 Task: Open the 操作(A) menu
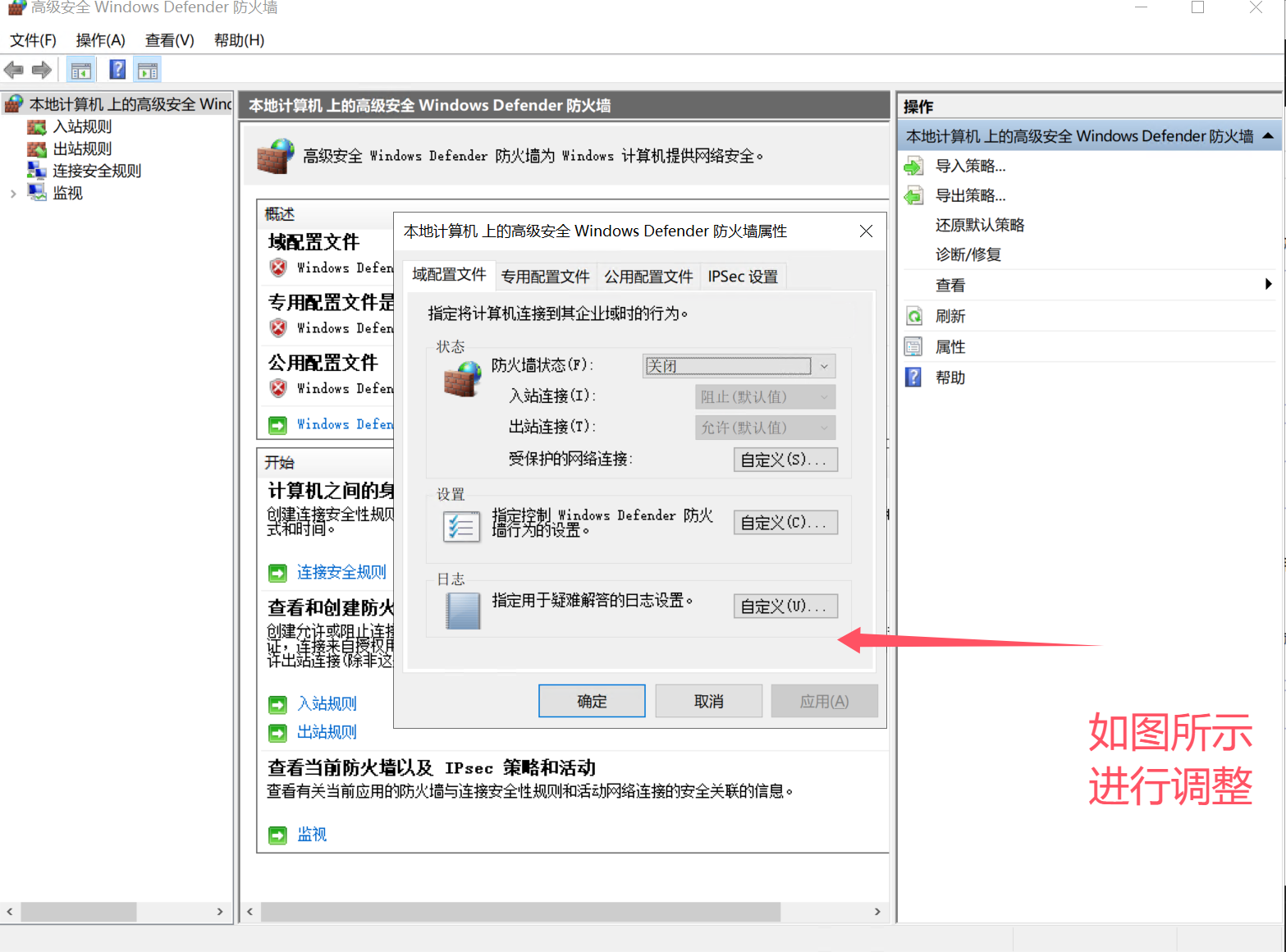click(100, 40)
